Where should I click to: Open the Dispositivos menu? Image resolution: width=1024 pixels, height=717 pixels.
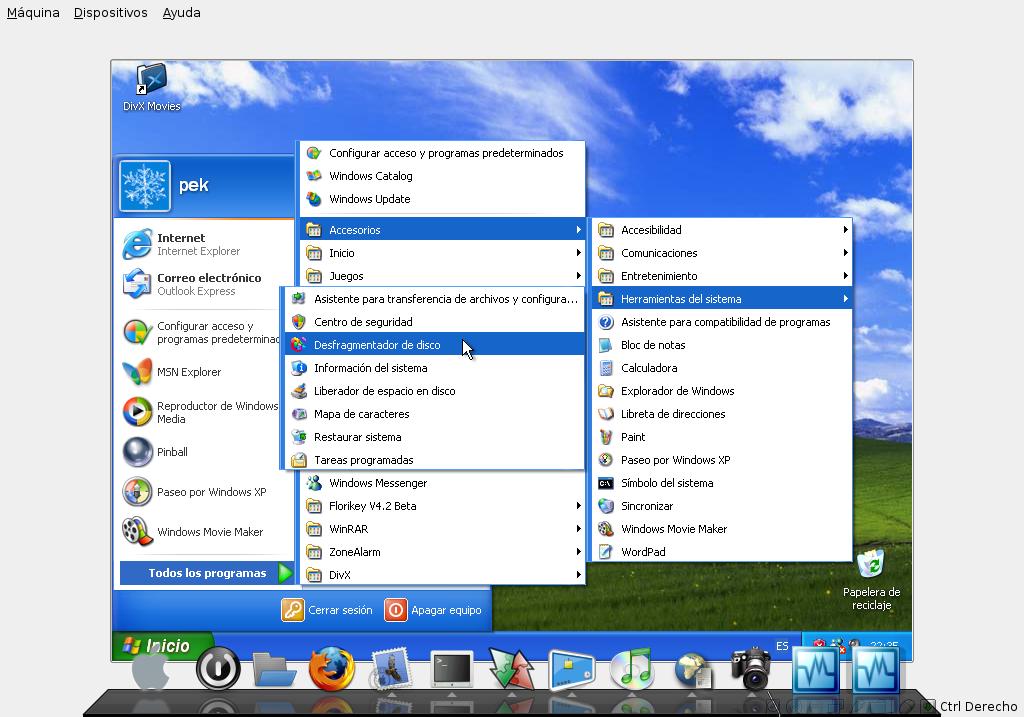[x=110, y=13]
